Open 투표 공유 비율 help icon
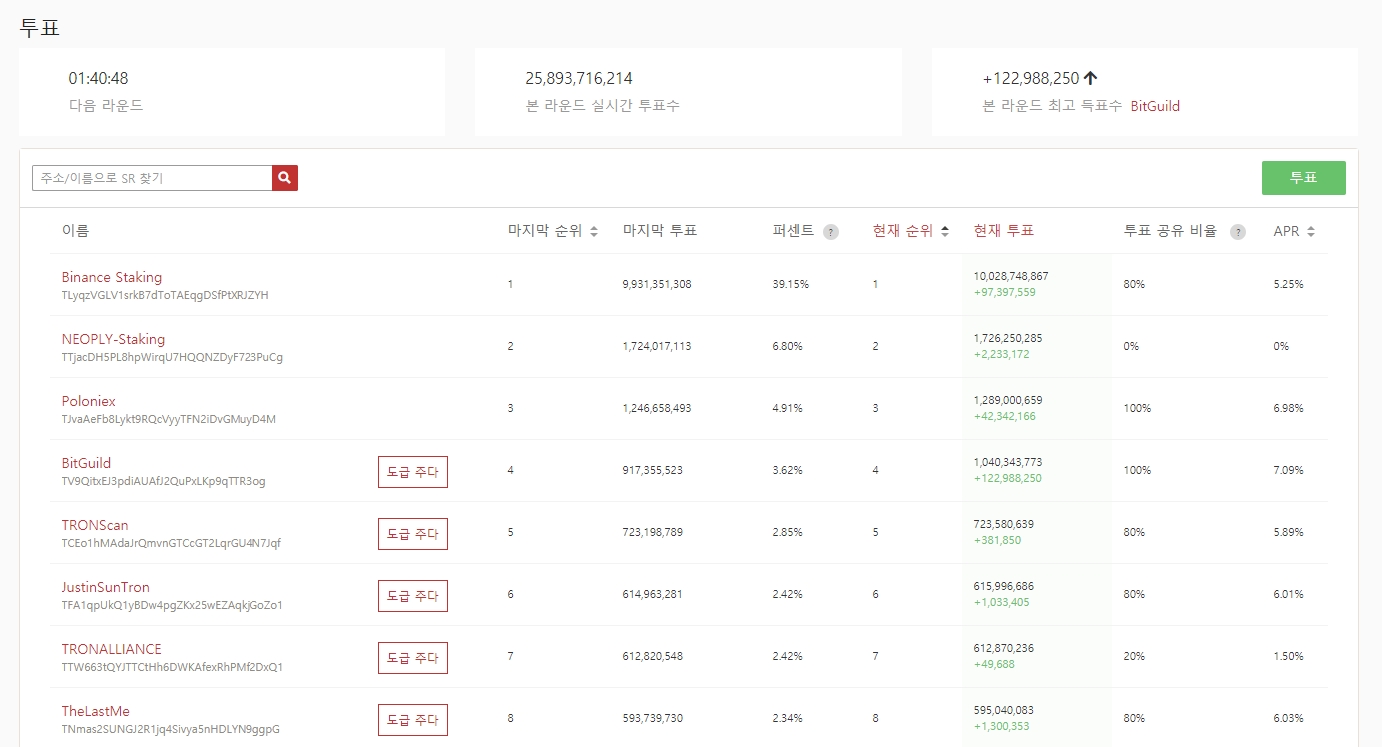This screenshot has height=747, width=1382. tap(1238, 232)
